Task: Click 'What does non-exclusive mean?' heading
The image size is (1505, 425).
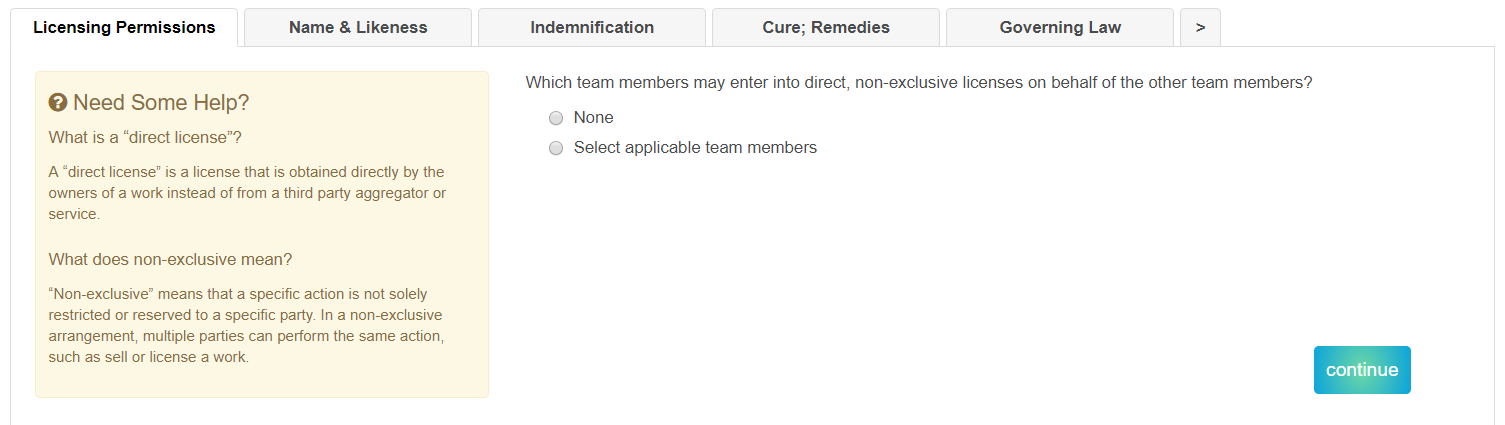Action: pos(170,259)
